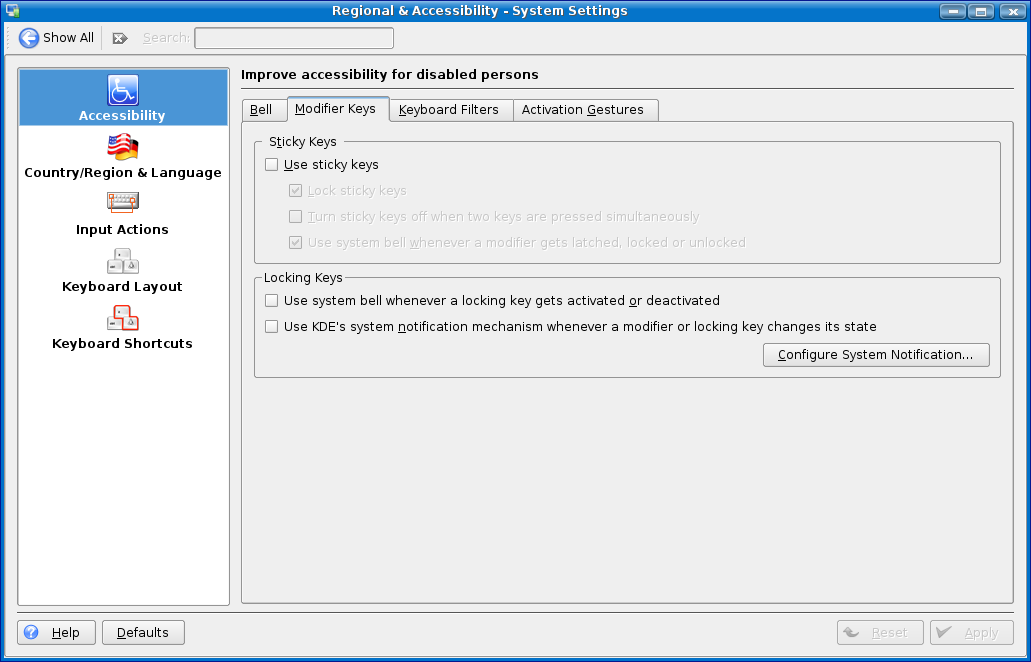This screenshot has height=662, width=1031.
Task: Click into the Search input field
Action: (293, 38)
